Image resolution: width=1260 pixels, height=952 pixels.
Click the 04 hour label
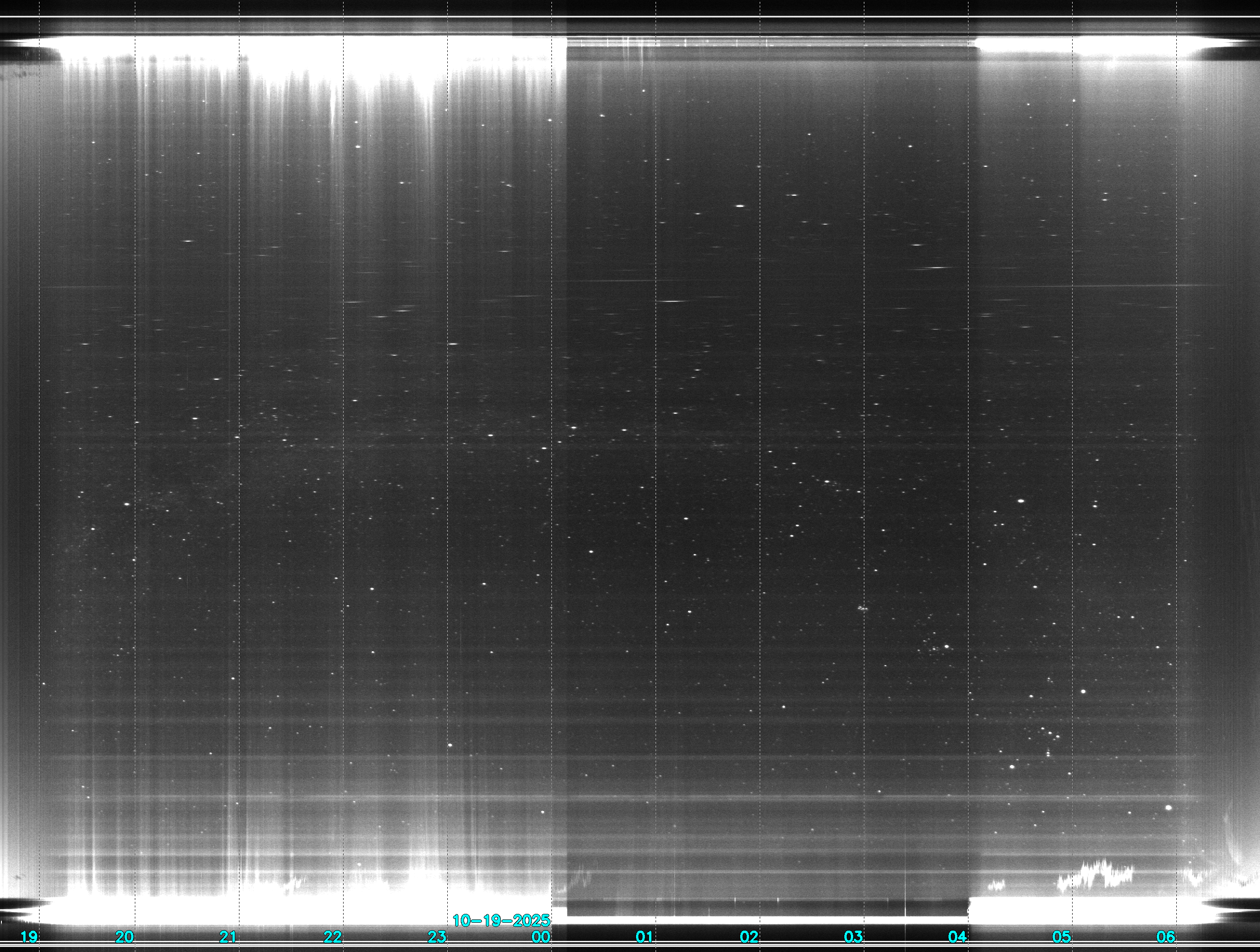(957, 937)
